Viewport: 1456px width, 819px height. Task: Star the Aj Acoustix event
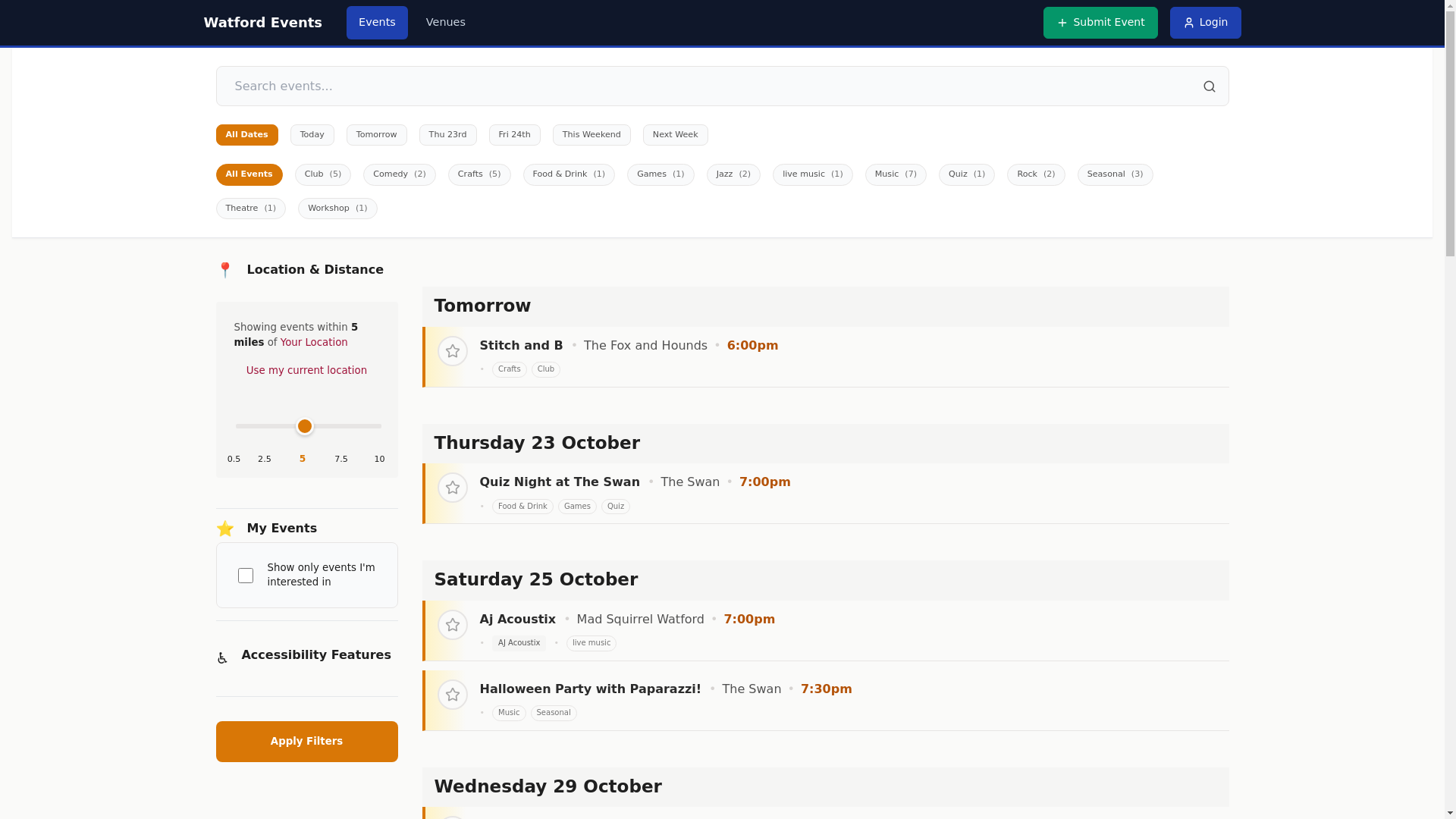point(452,625)
